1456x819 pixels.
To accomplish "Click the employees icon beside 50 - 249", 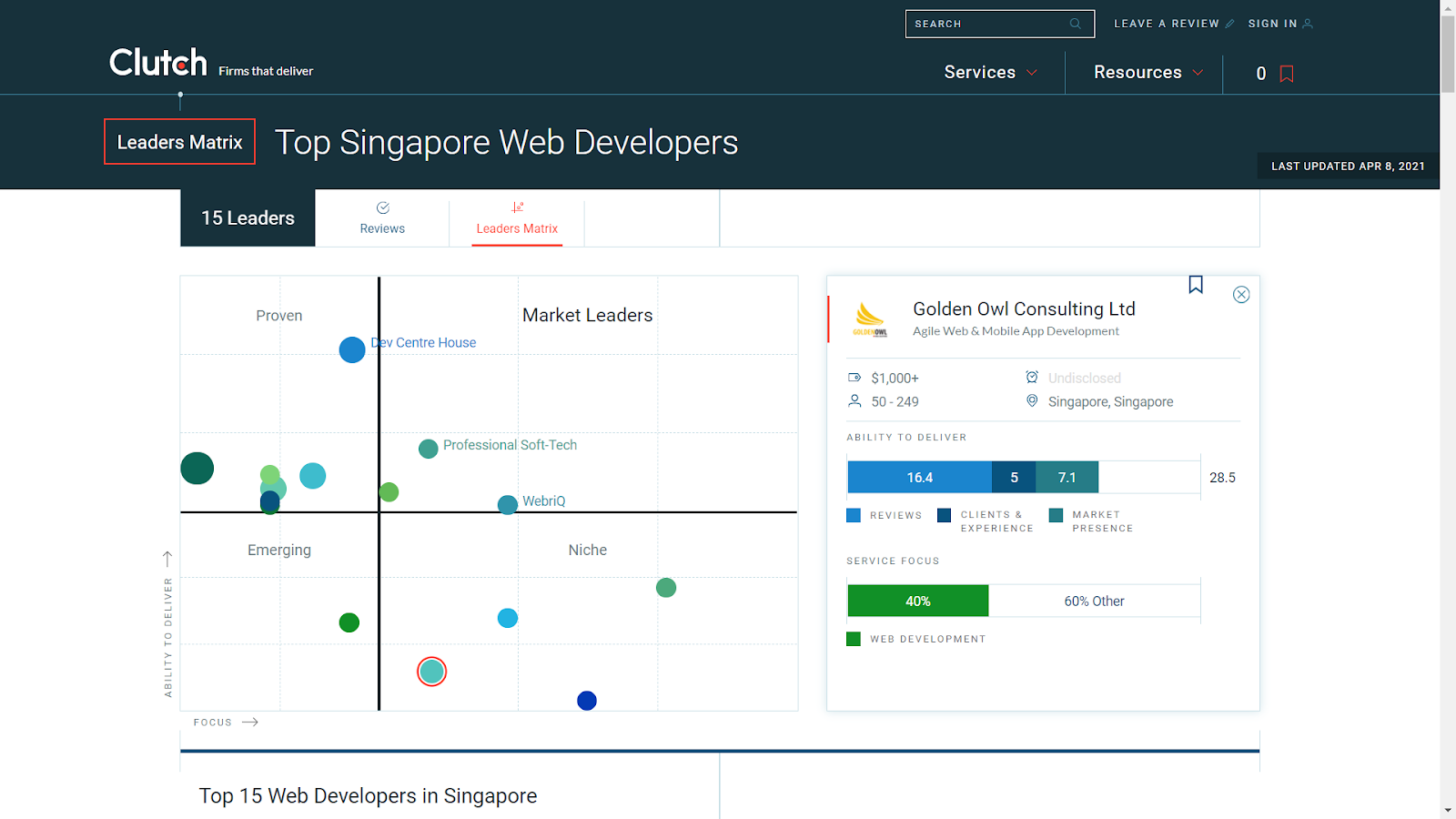I will tap(854, 401).
